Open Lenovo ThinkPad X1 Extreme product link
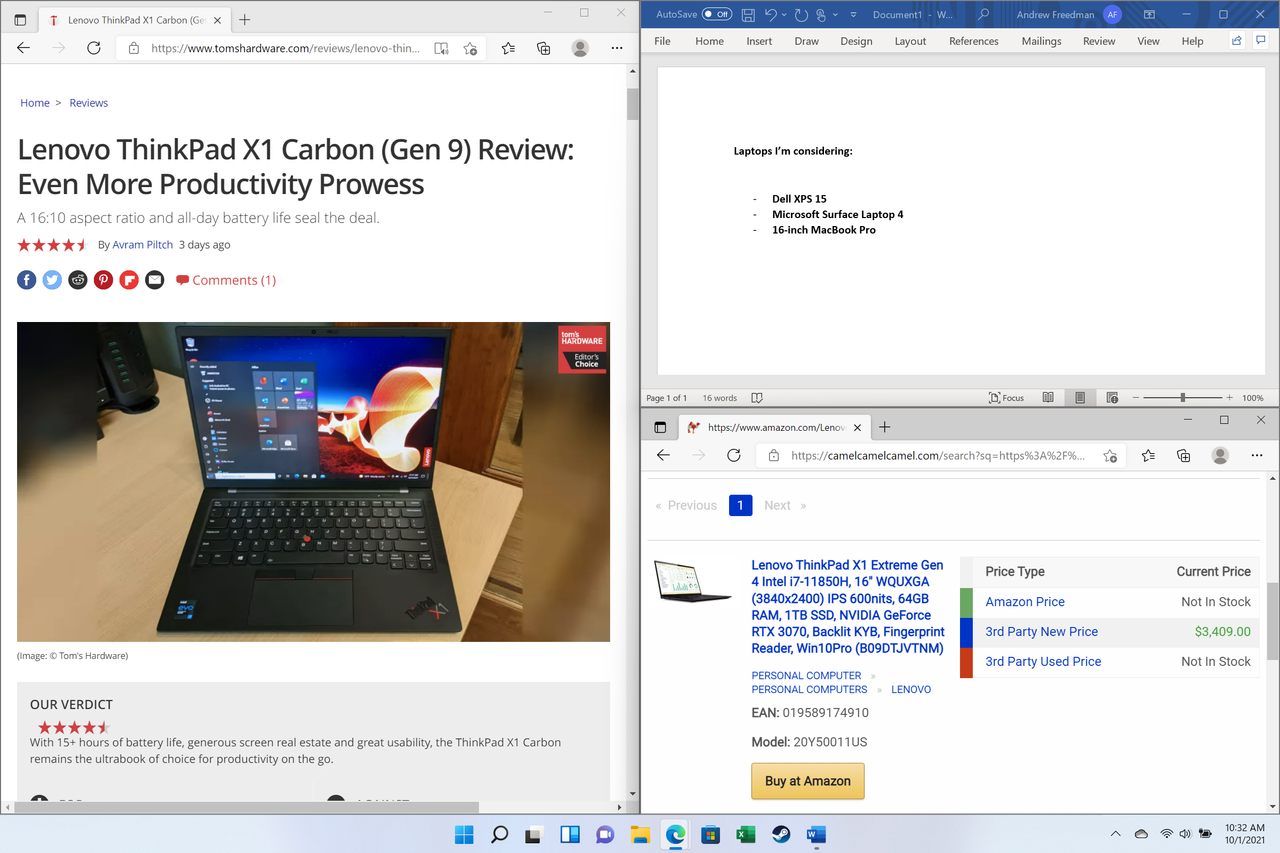The image size is (1280, 853). (x=848, y=607)
